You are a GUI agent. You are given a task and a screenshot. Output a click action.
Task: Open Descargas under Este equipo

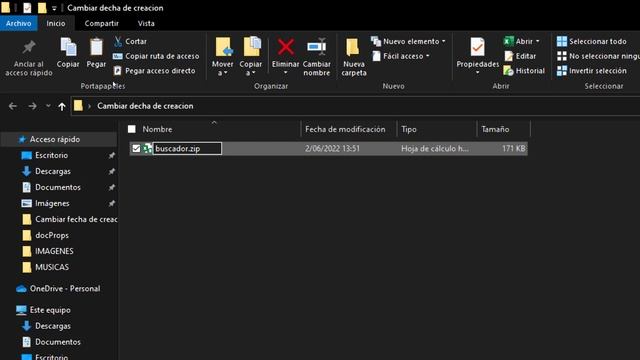[x=53, y=326]
